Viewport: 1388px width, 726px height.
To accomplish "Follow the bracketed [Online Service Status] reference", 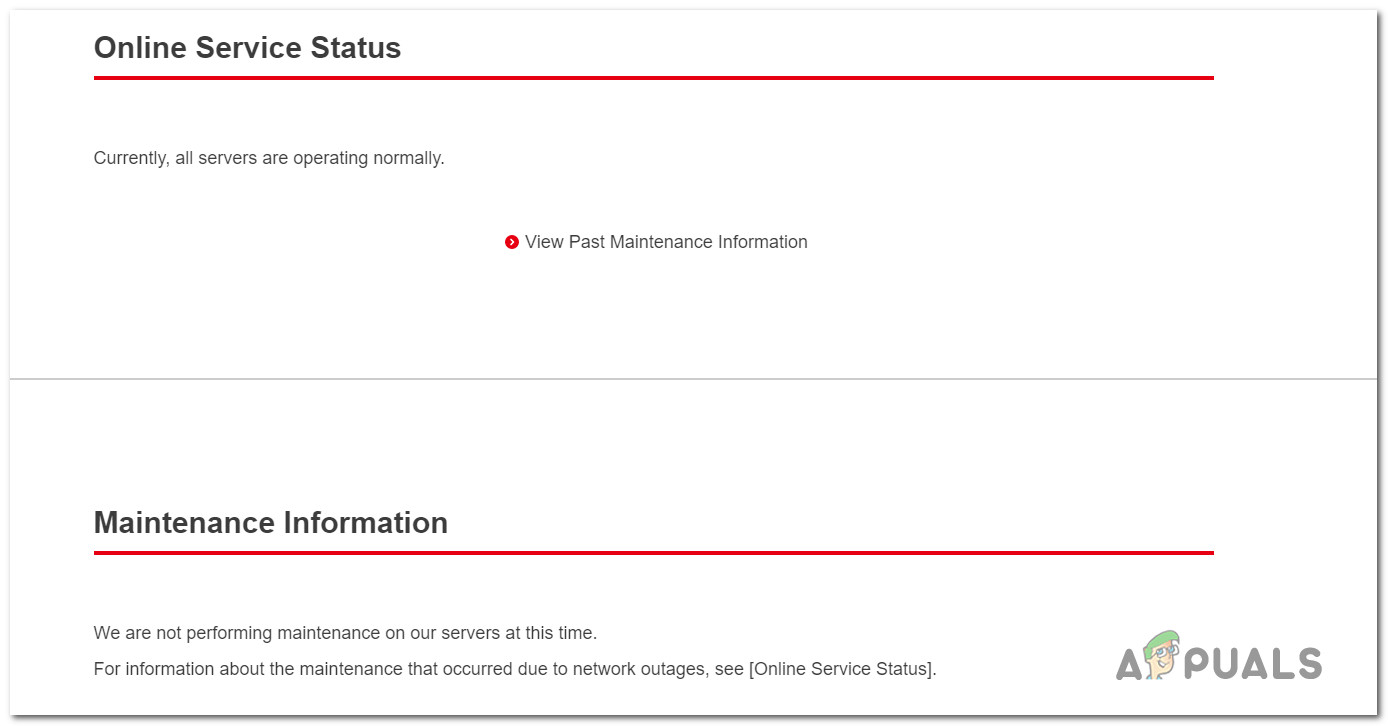I will (841, 669).
